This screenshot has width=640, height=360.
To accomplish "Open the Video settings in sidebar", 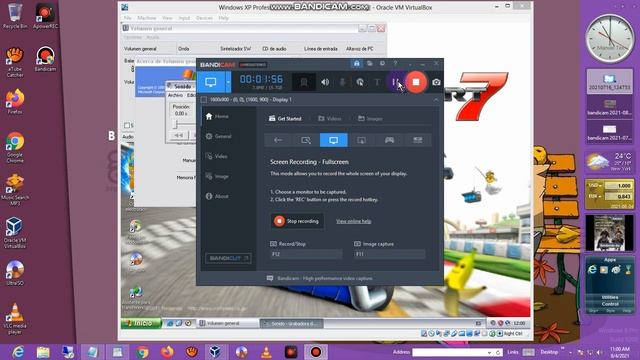I will tap(216, 156).
